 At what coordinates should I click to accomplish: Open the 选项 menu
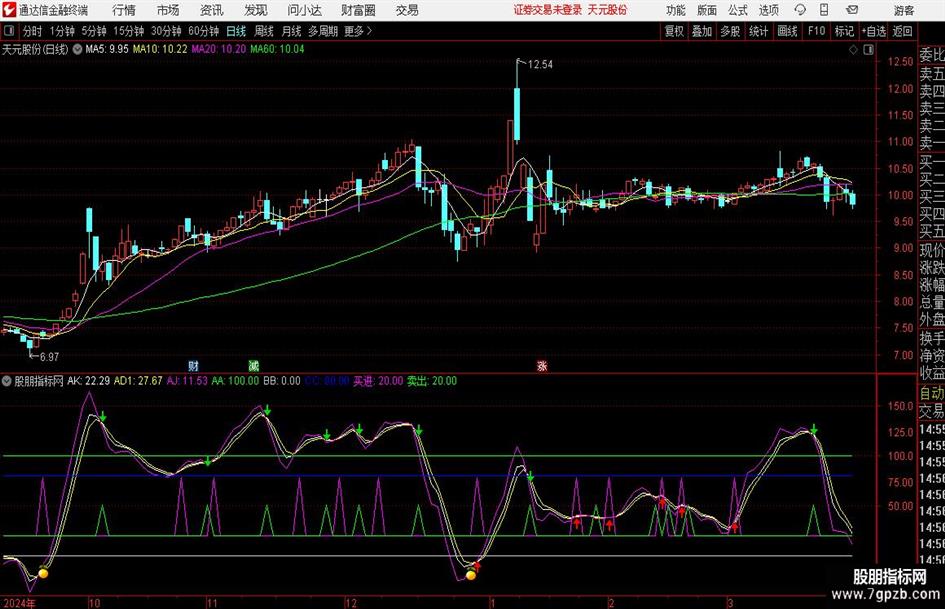pyautogui.click(x=768, y=10)
